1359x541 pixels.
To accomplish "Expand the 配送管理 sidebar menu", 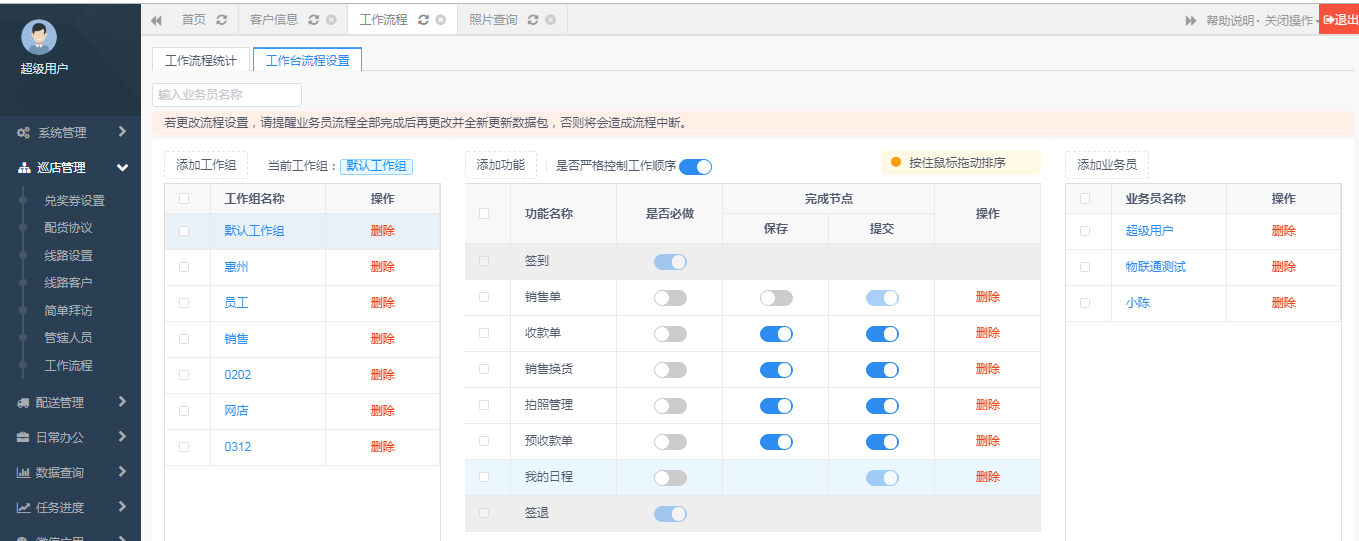I will 70,402.
